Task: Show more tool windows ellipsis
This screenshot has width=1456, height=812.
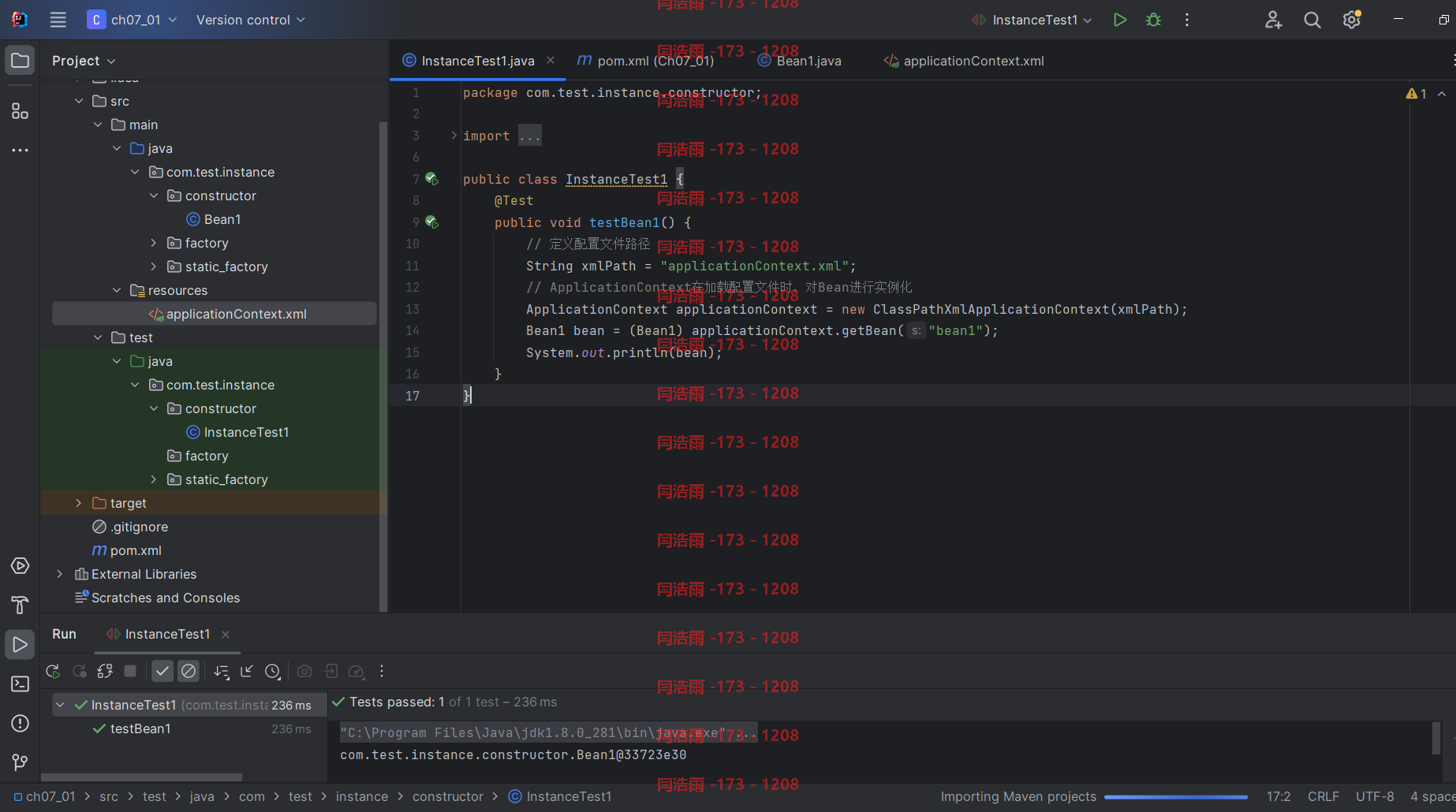Action: pyautogui.click(x=20, y=150)
